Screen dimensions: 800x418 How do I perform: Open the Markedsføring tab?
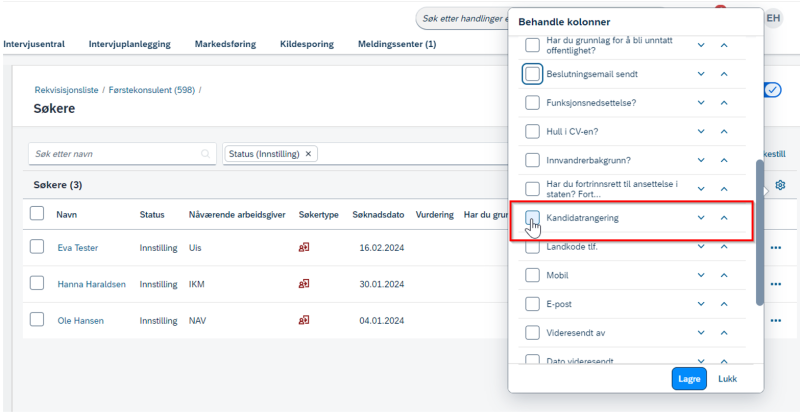[225, 44]
